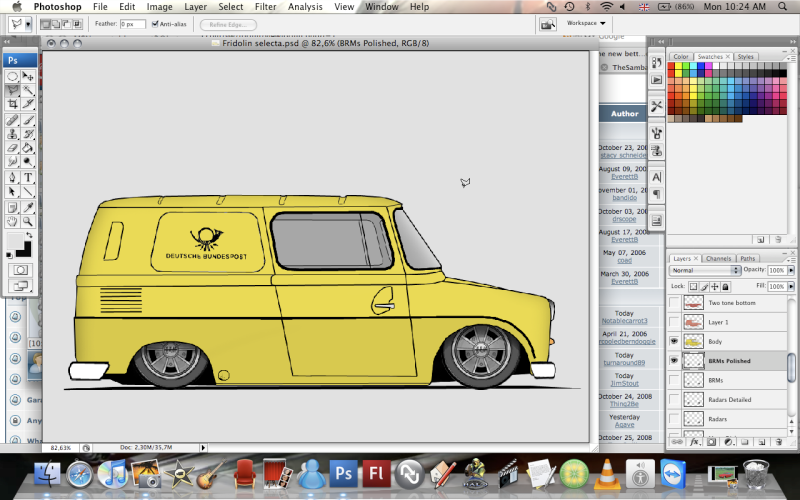
Task: Toggle Lock transparent pixels
Action: tap(693, 286)
